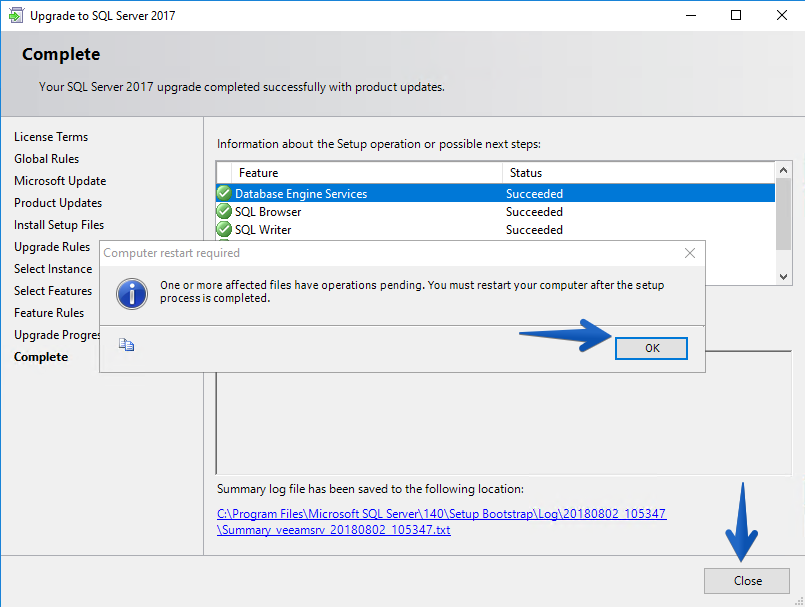Viewport: 805px width, 607px height.
Task: Select the SQL Browser row
Action: 495,212
